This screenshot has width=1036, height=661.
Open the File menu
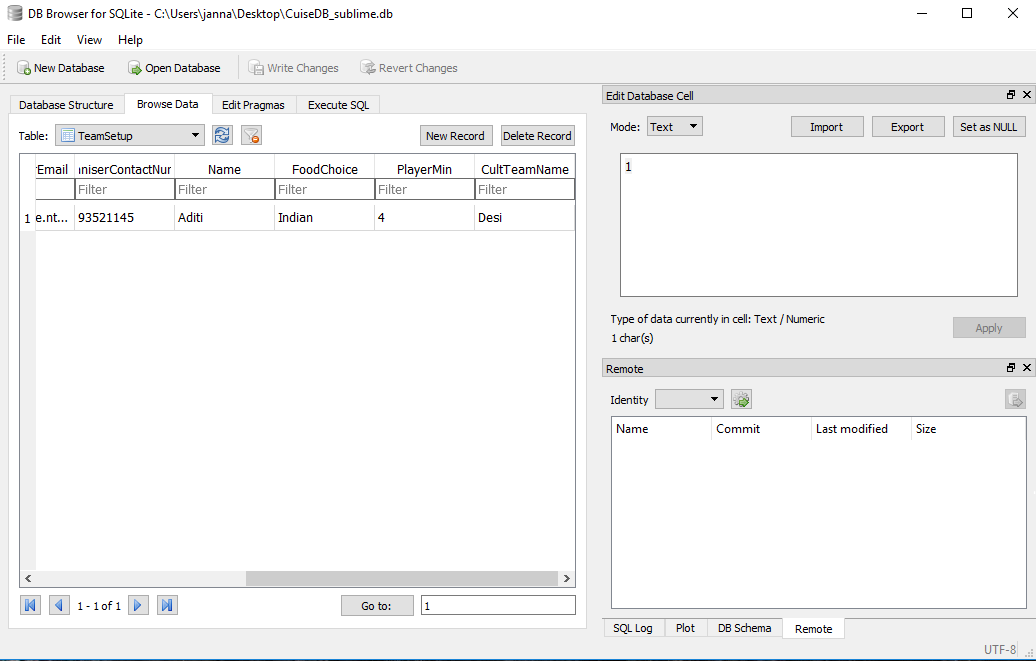(x=16, y=40)
